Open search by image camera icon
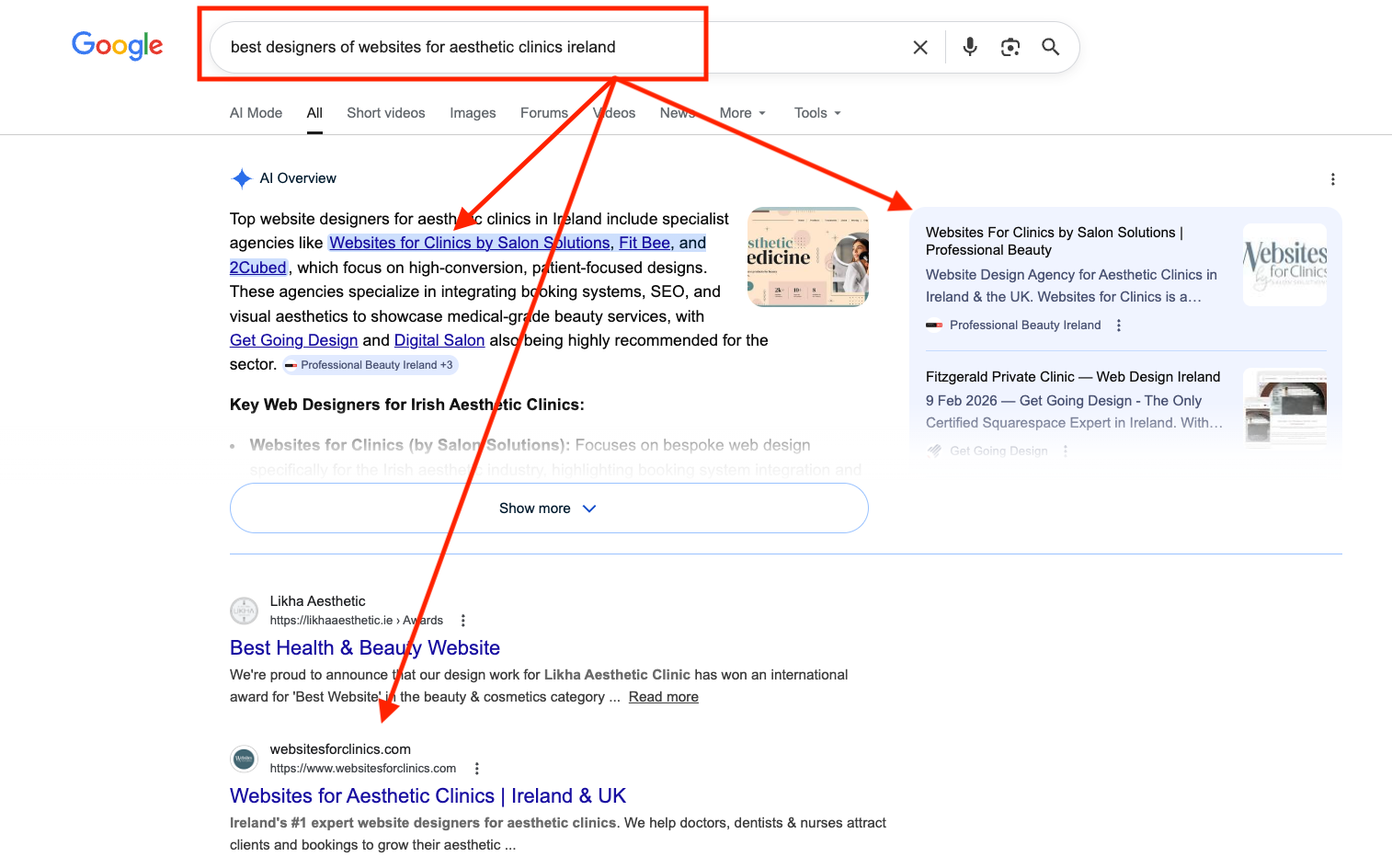 point(1010,47)
